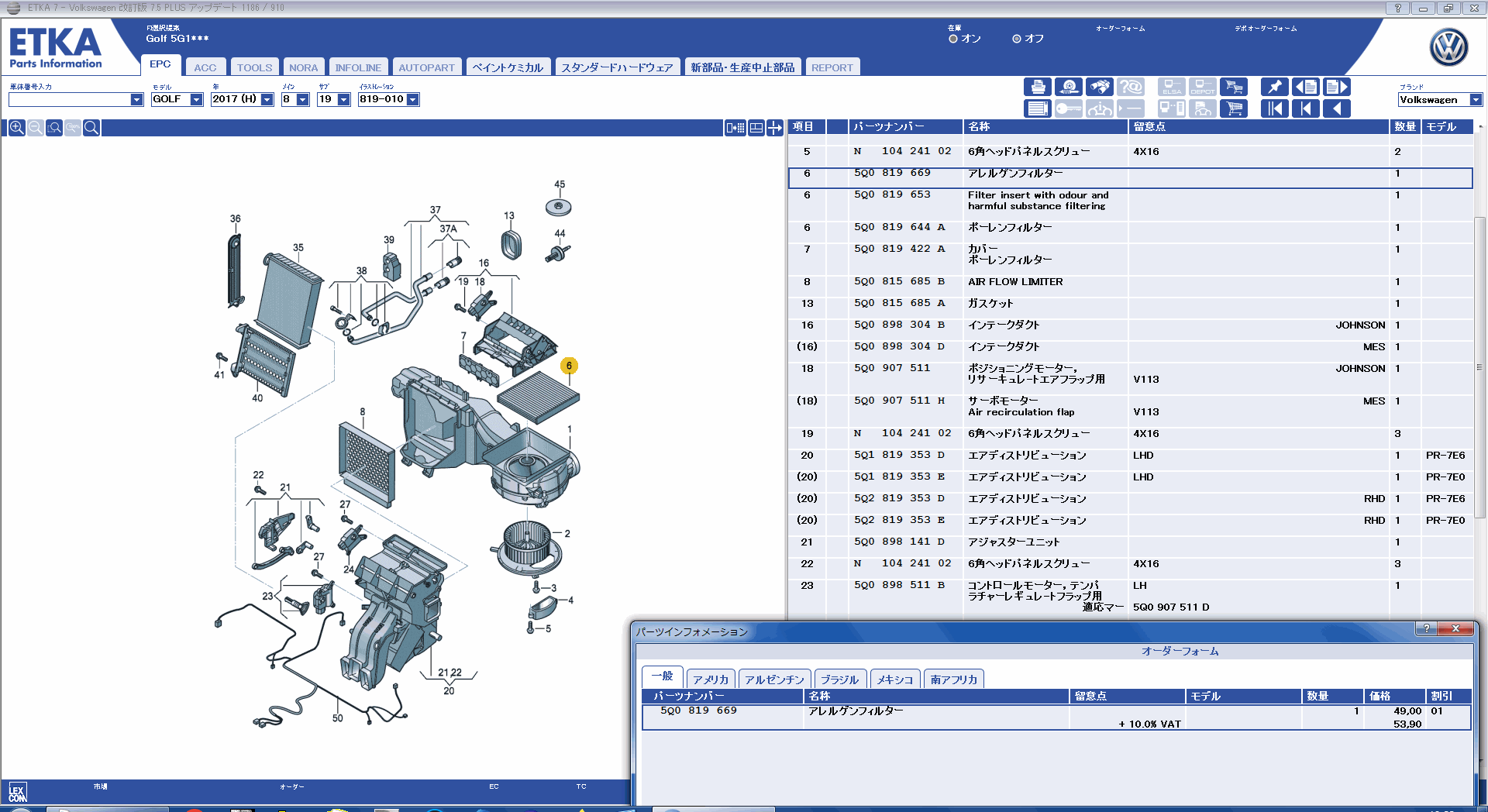Screen dimensions: 1488x812
Task: Zoom in on the illustration
Action: pyautogui.click(x=16, y=128)
